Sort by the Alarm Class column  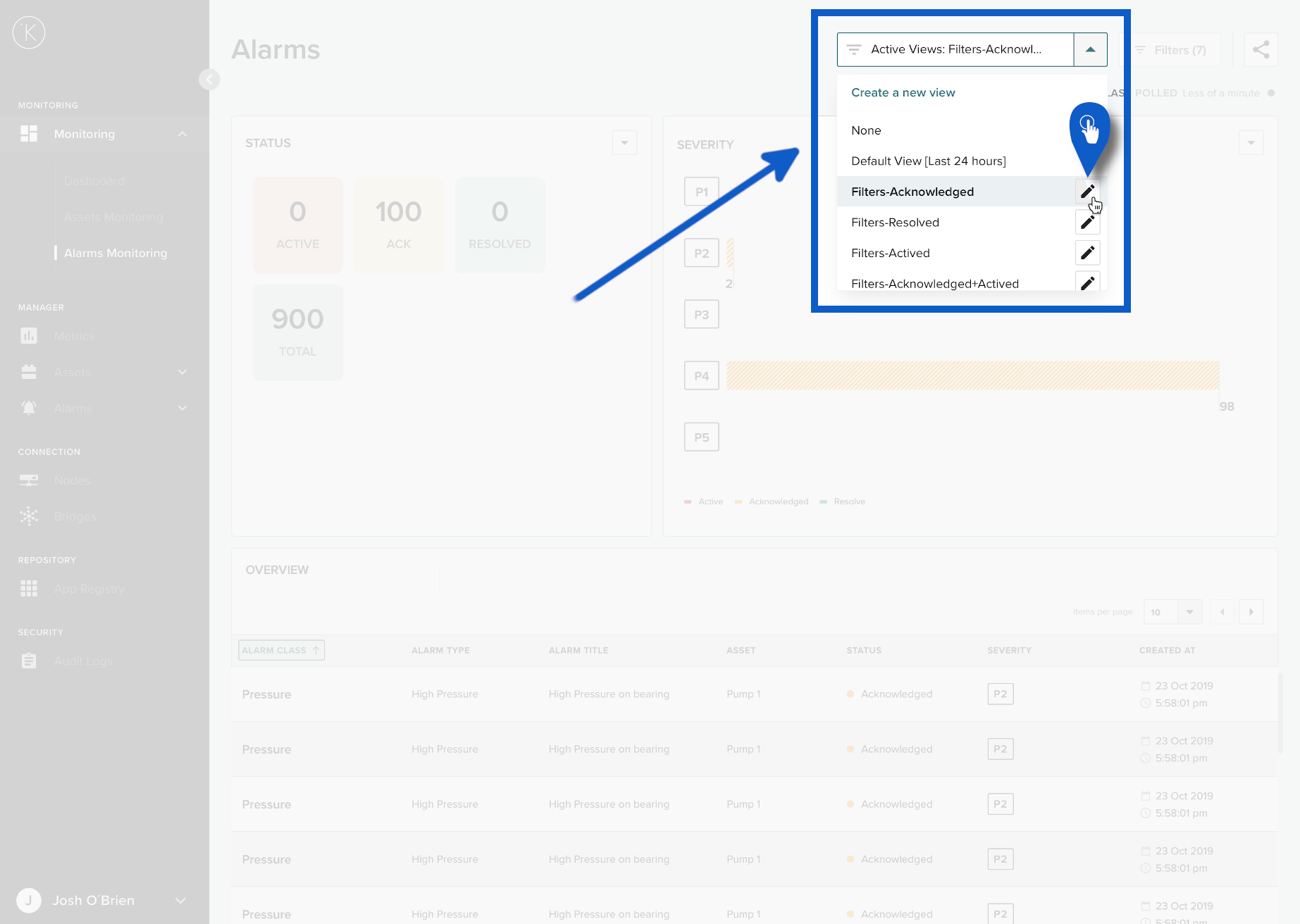pos(281,651)
